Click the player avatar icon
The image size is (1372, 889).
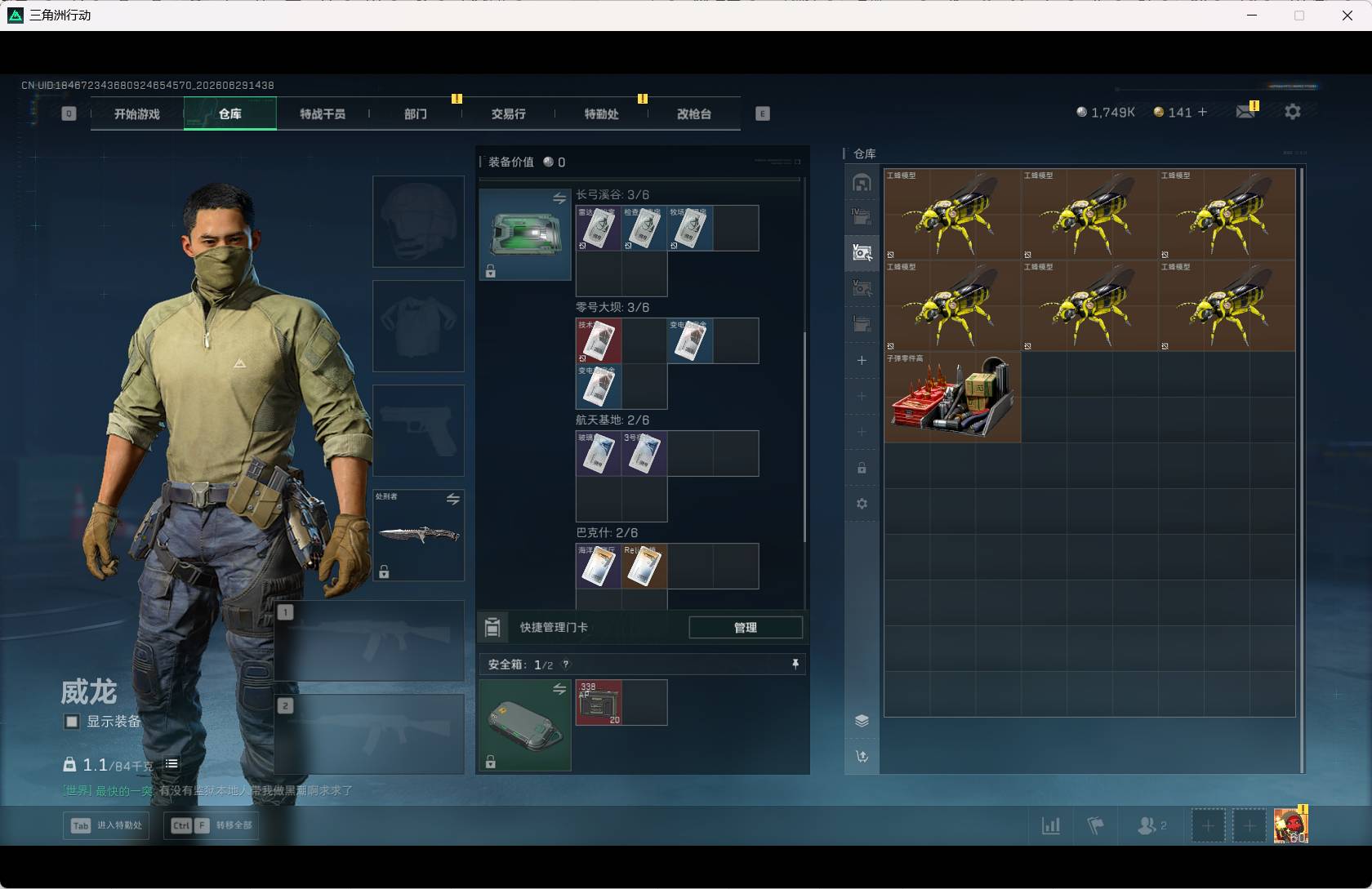1291,825
